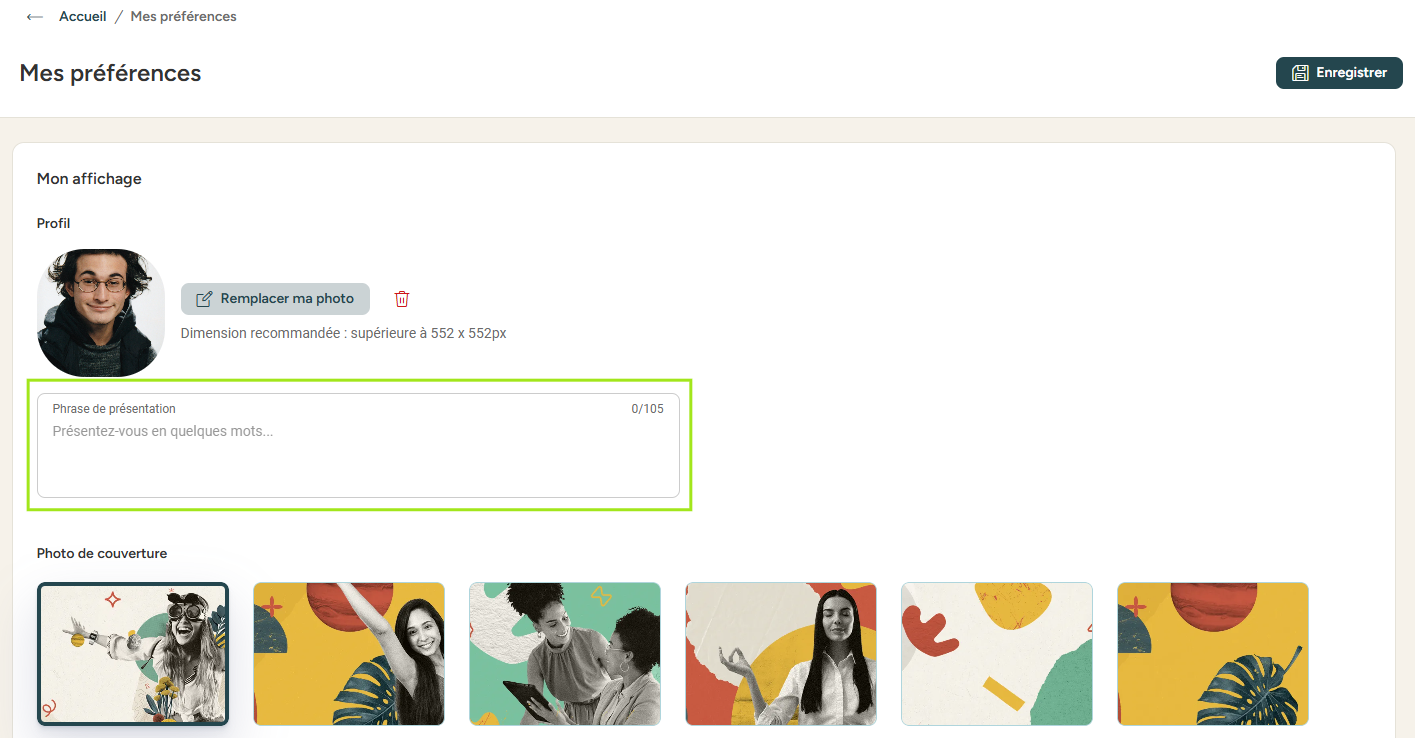Click the 0/105 character counter
This screenshot has width=1415, height=738.
click(x=647, y=409)
